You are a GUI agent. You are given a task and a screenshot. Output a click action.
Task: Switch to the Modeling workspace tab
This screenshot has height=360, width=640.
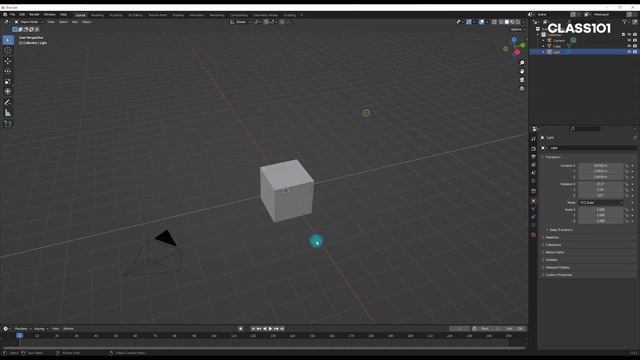[x=98, y=15]
